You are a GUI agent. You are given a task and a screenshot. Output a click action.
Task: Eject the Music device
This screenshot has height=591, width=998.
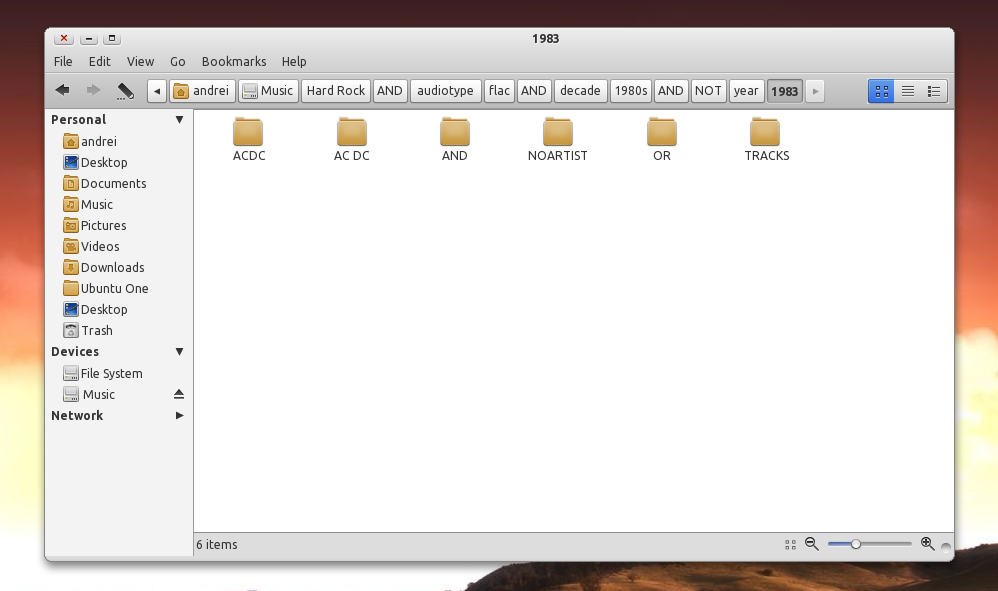tap(179, 395)
